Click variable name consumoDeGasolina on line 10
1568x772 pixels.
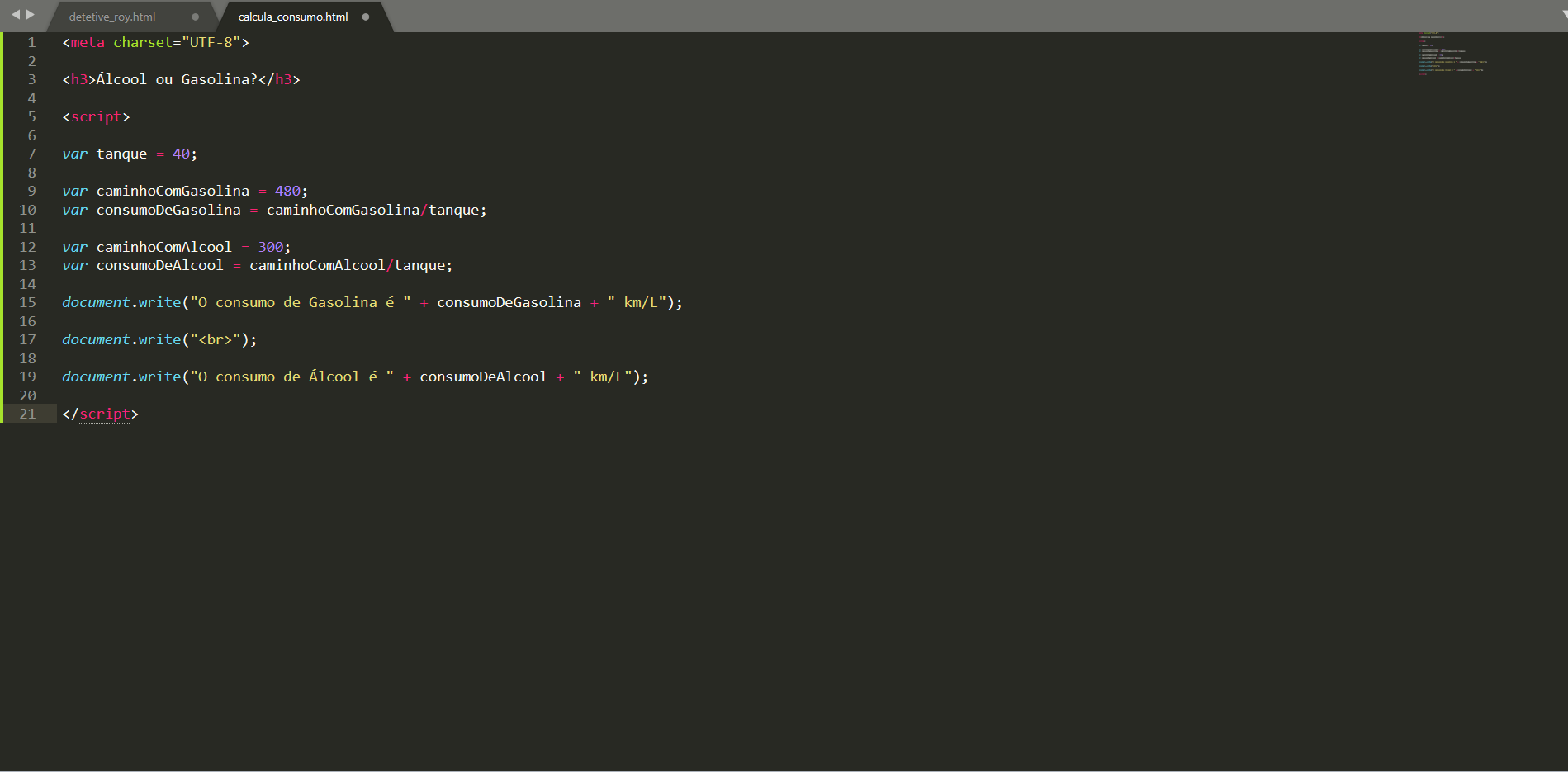(168, 210)
